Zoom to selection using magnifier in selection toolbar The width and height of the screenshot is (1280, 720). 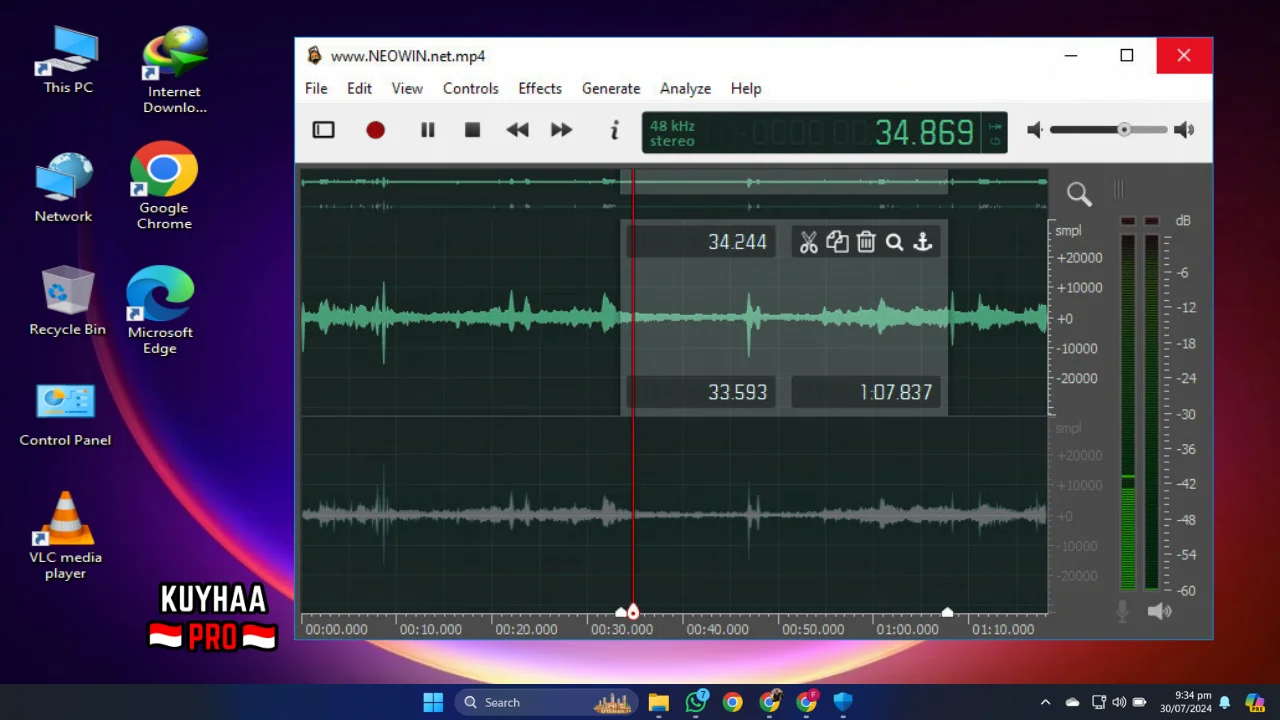[x=895, y=242]
